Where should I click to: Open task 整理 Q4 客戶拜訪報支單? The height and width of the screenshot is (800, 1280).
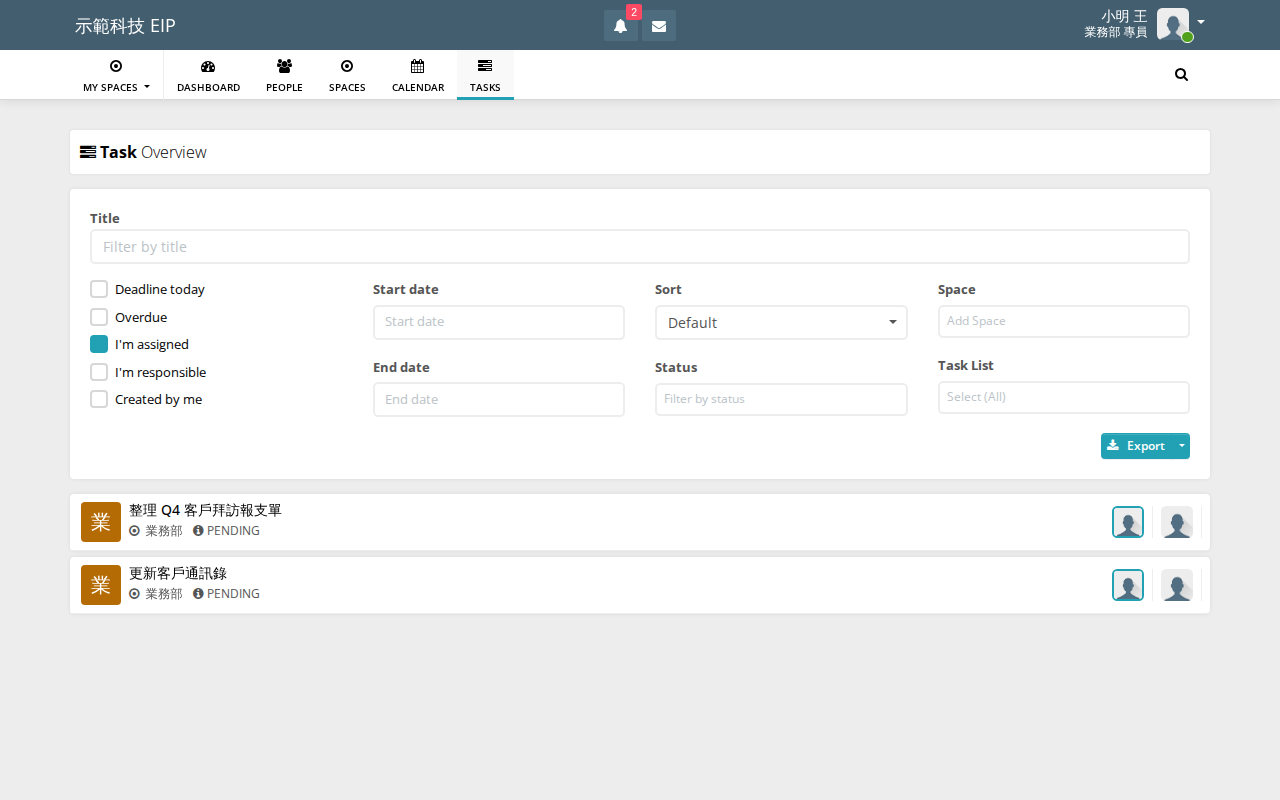pyautogui.click(x=205, y=510)
